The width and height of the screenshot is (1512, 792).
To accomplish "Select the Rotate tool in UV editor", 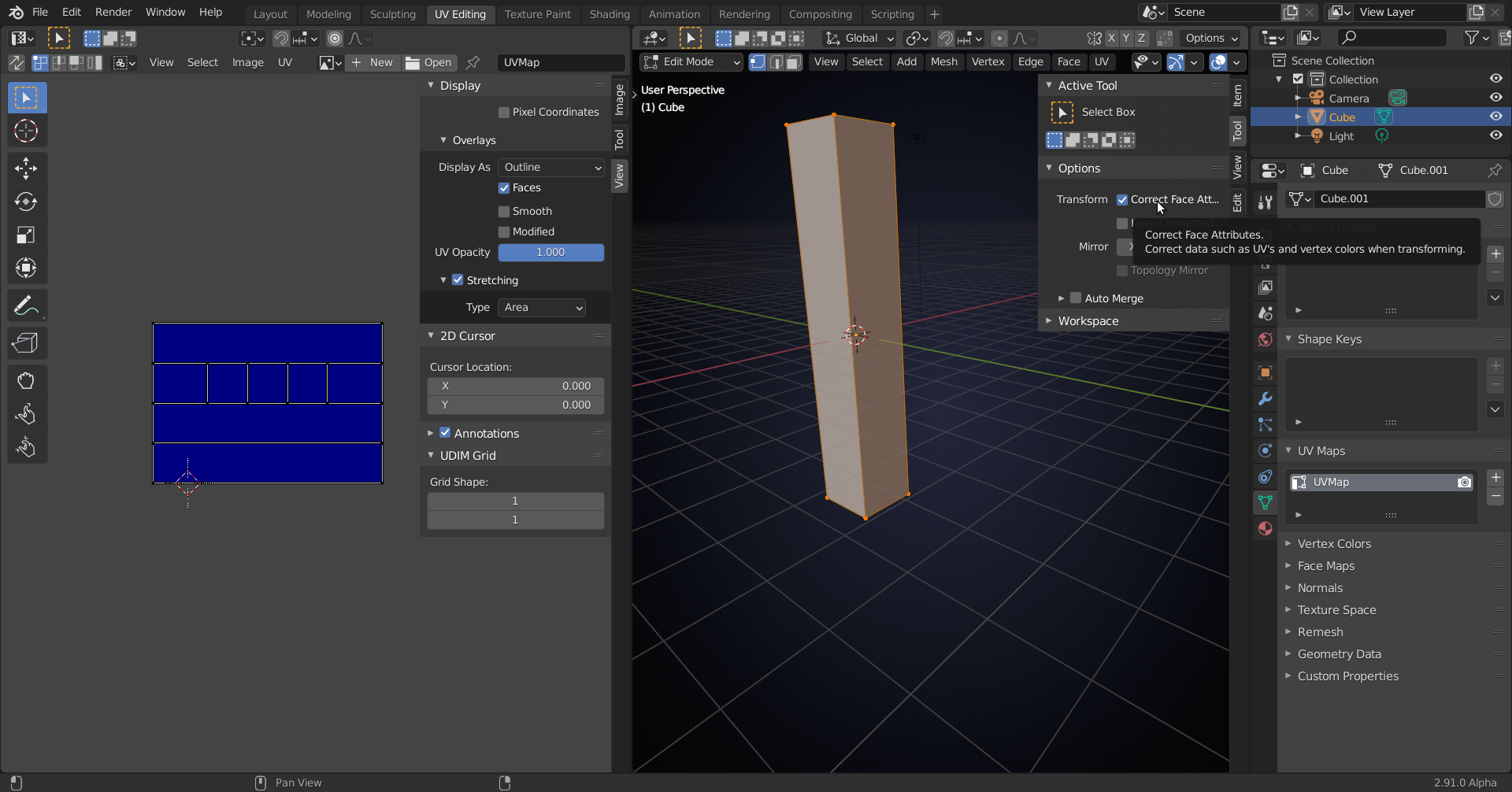I will (26, 202).
